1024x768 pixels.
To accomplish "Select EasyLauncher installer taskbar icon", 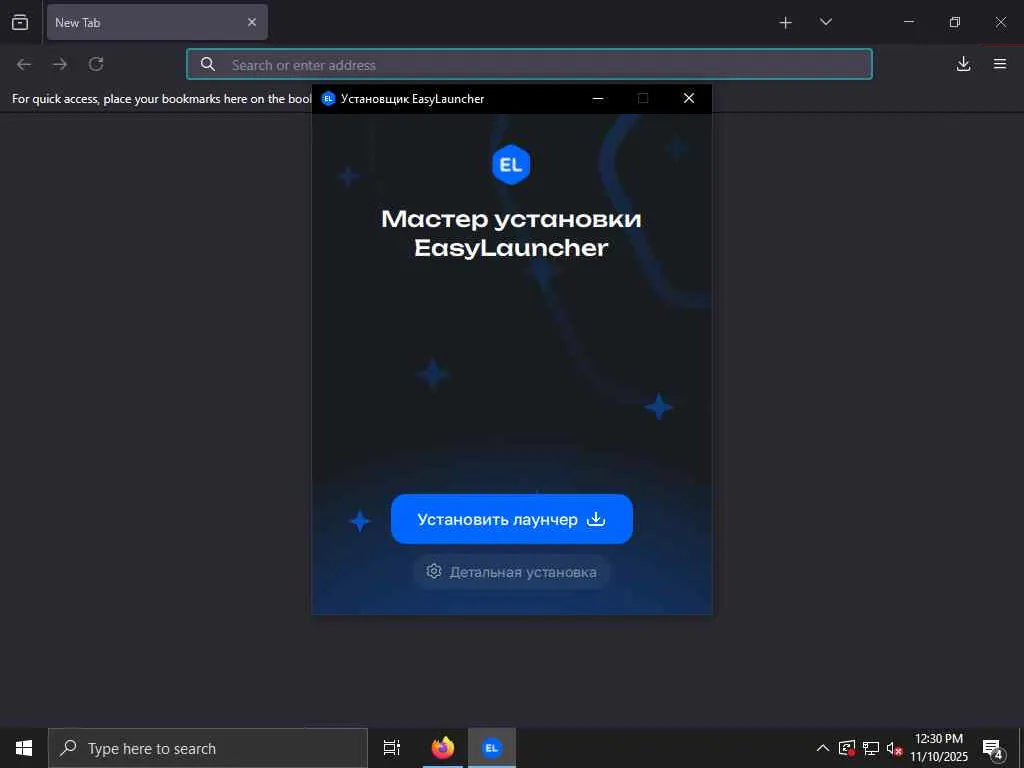I will [492, 748].
